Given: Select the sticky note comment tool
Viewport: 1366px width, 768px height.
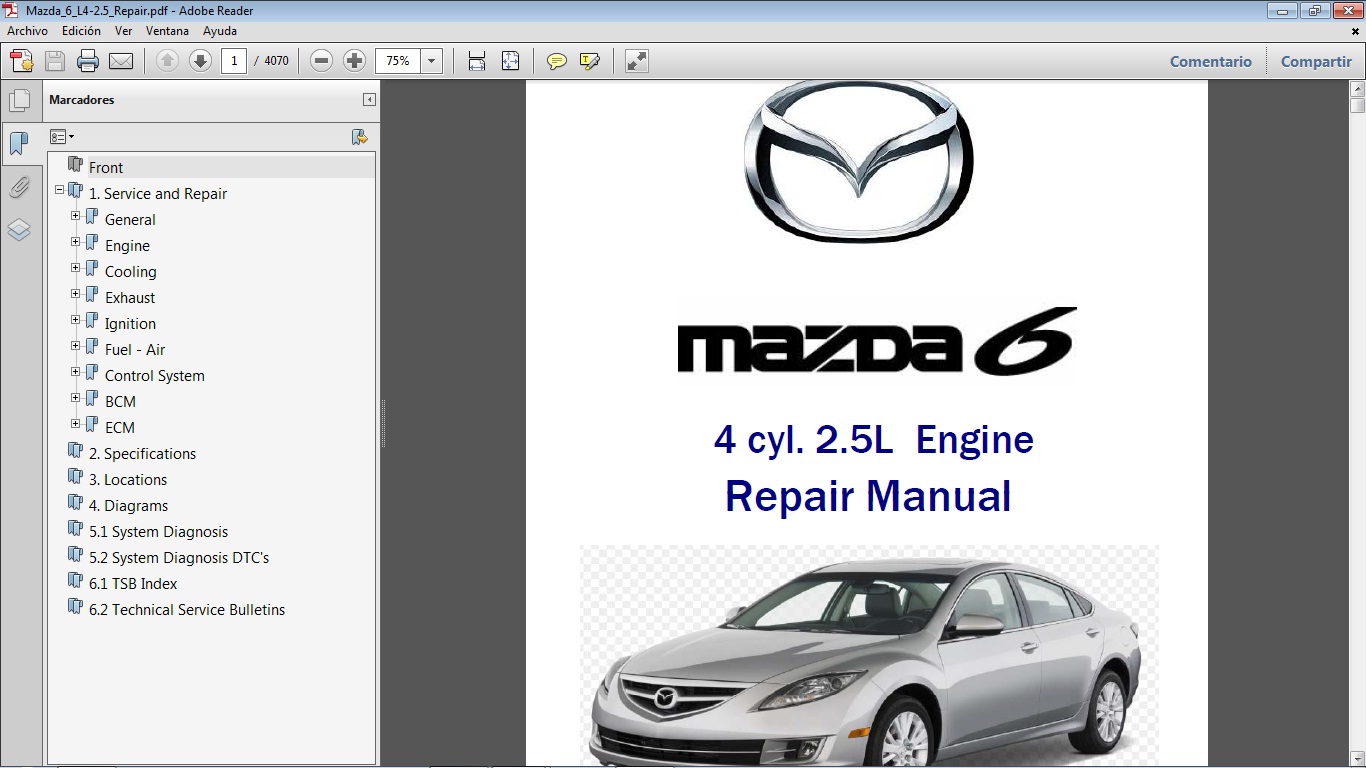Looking at the screenshot, I should tap(557, 60).
